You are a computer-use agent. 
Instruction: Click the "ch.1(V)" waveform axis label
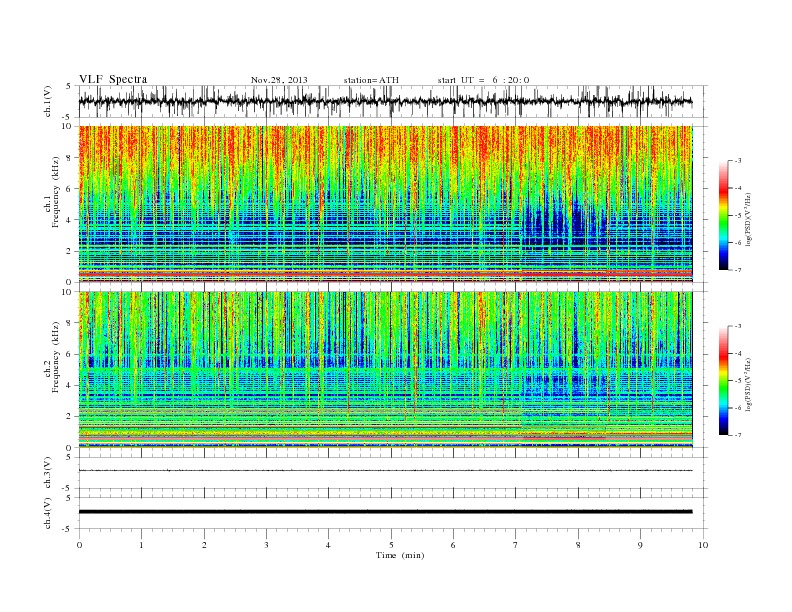pos(48,101)
